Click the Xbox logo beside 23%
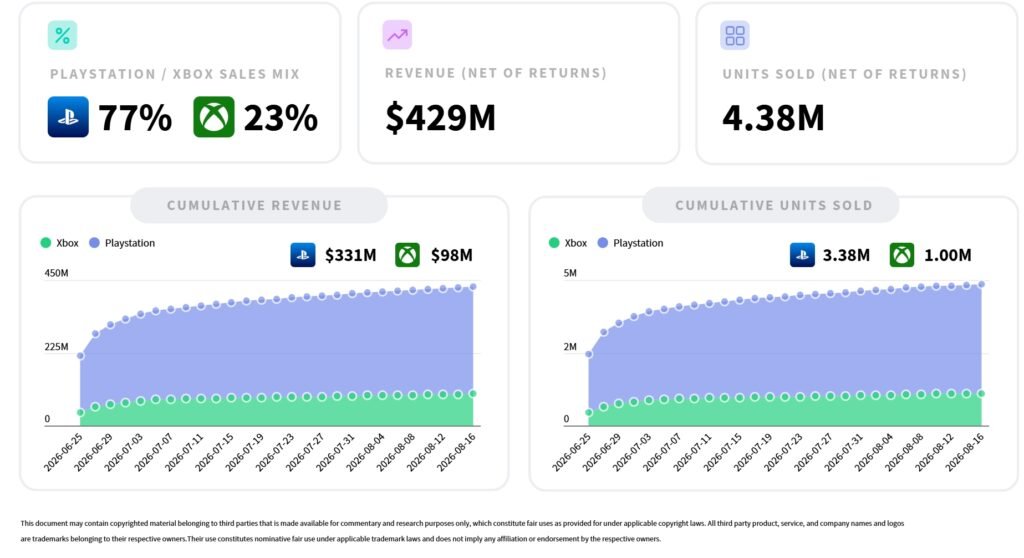 (214, 117)
